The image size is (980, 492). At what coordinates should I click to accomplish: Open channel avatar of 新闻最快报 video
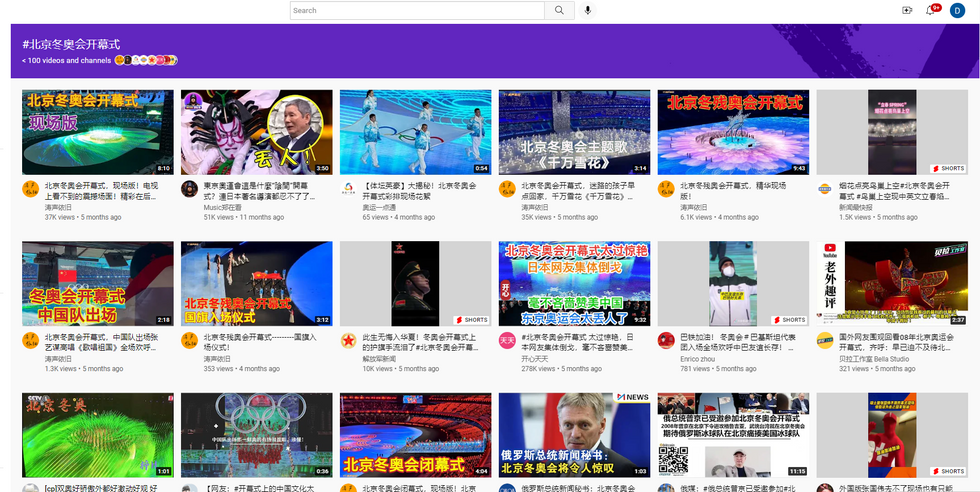tap(824, 189)
